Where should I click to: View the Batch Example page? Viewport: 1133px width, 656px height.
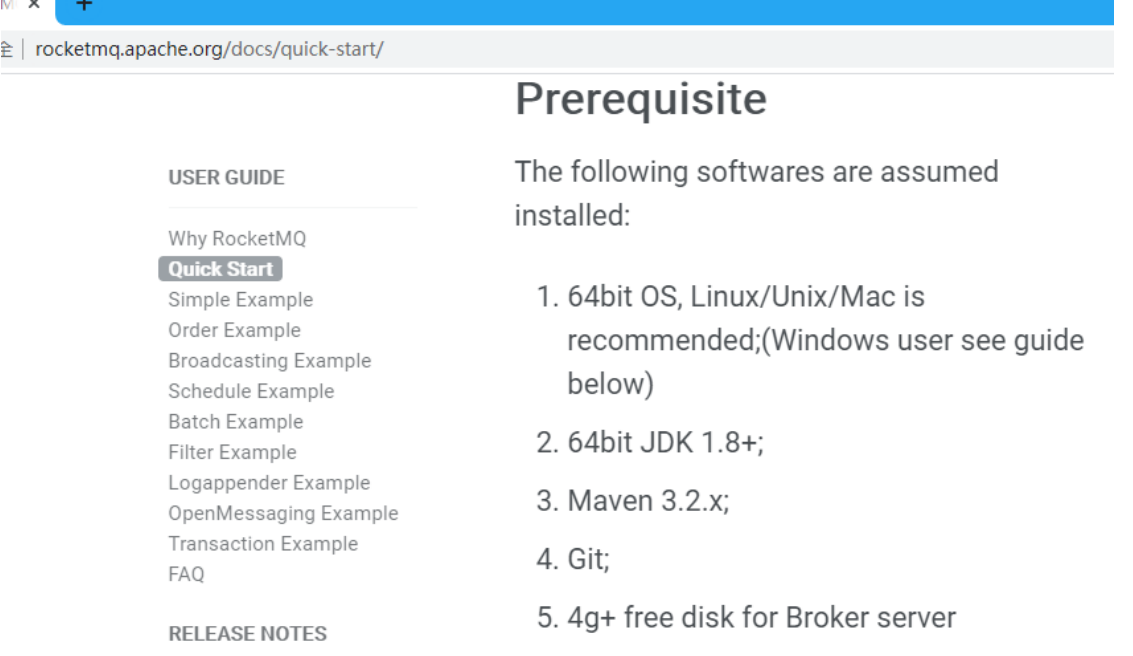click(235, 422)
